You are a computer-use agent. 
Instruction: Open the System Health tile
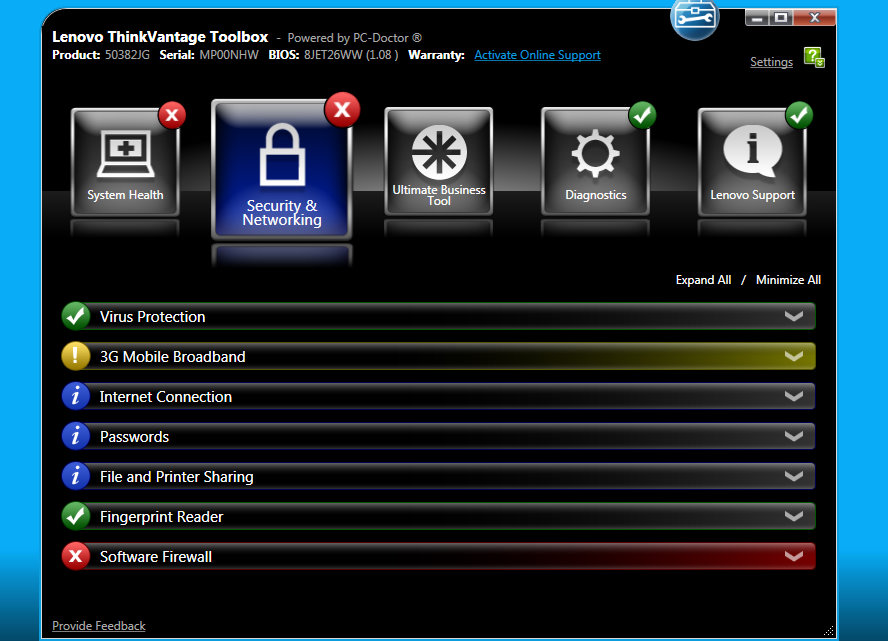125,162
